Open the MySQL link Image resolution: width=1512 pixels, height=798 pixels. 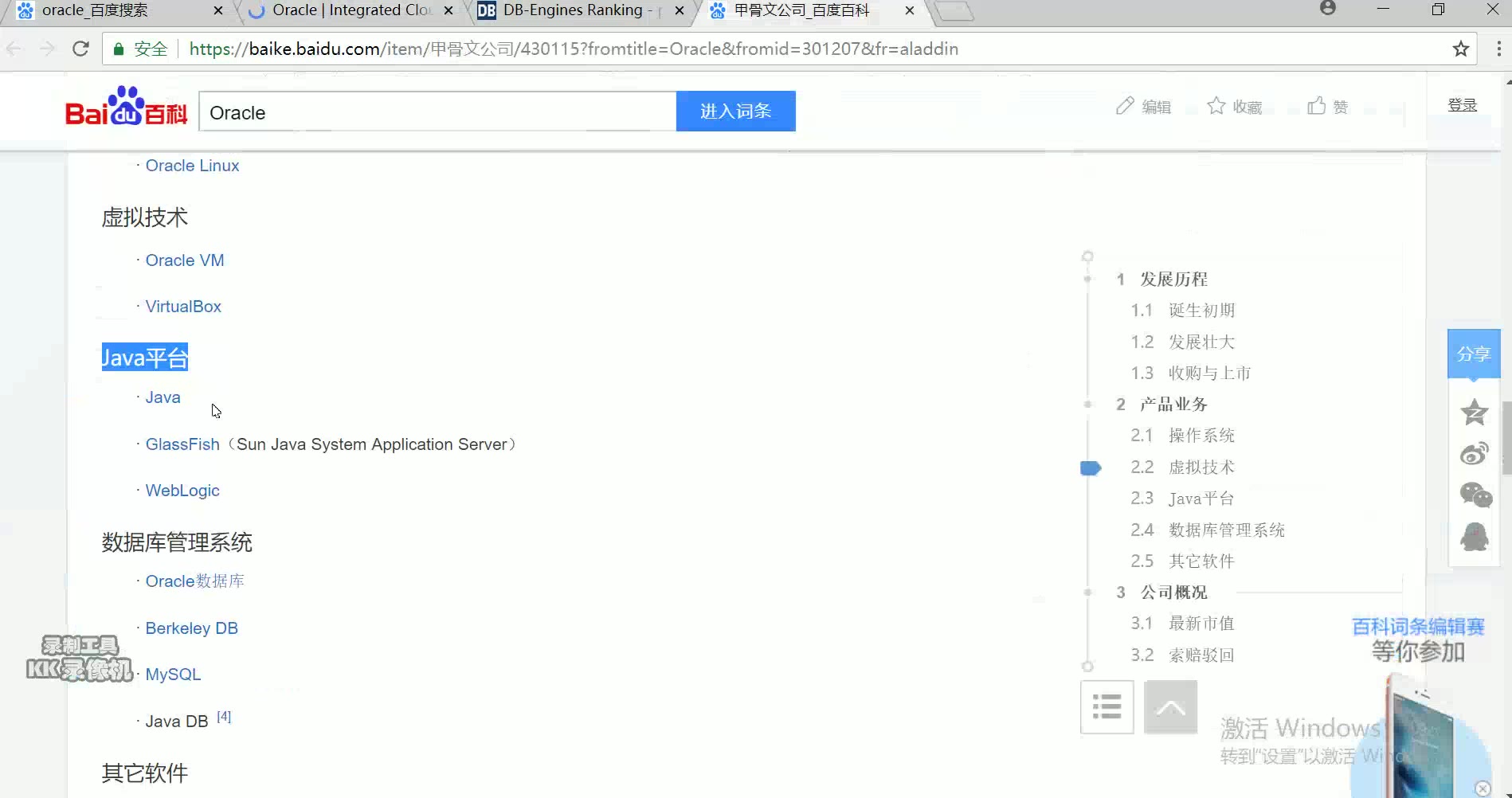pyautogui.click(x=173, y=674)
